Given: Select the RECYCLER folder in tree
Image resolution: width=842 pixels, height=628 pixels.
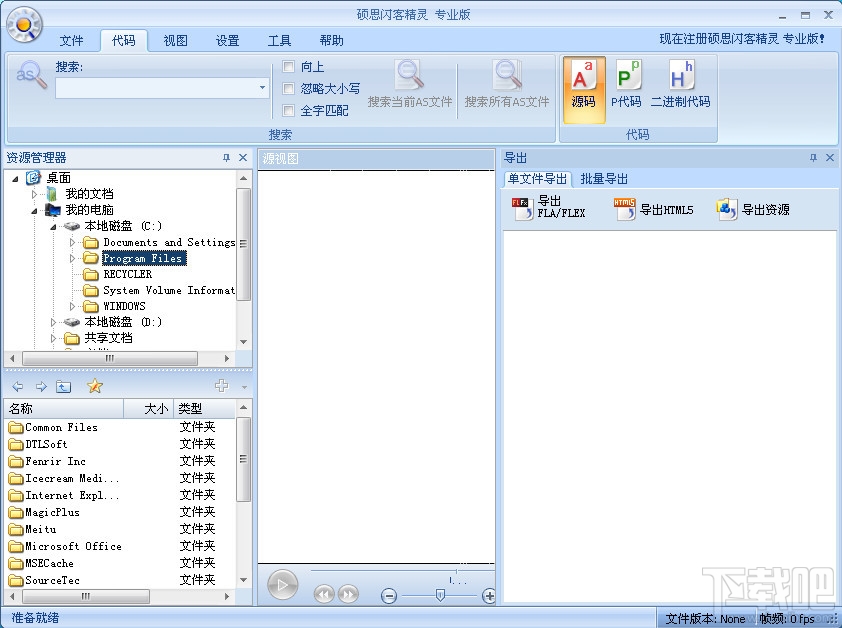Looking at the screenshot, I should coord(127,275).
